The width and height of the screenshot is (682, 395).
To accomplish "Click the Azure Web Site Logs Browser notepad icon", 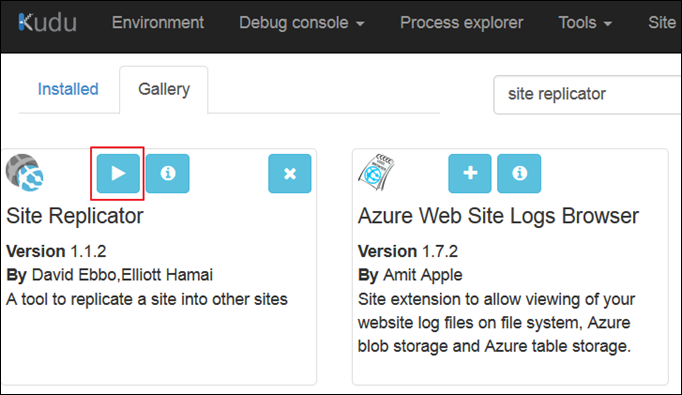I will (x=376, y=172).
